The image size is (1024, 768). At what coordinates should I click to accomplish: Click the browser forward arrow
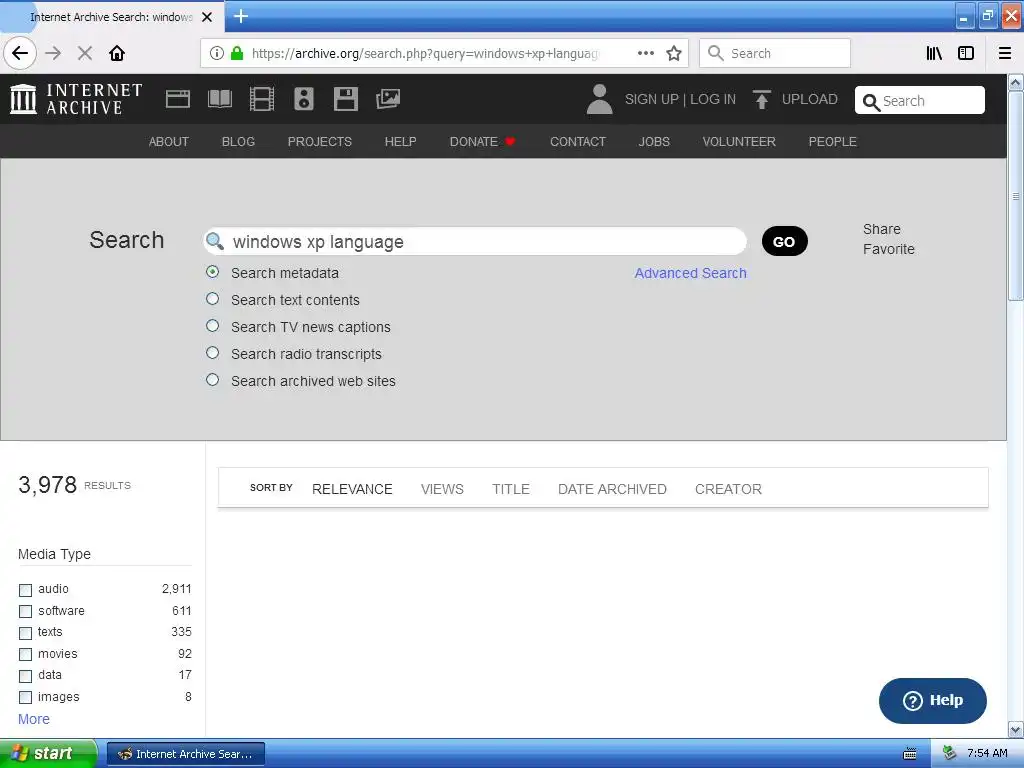[53, 53]
